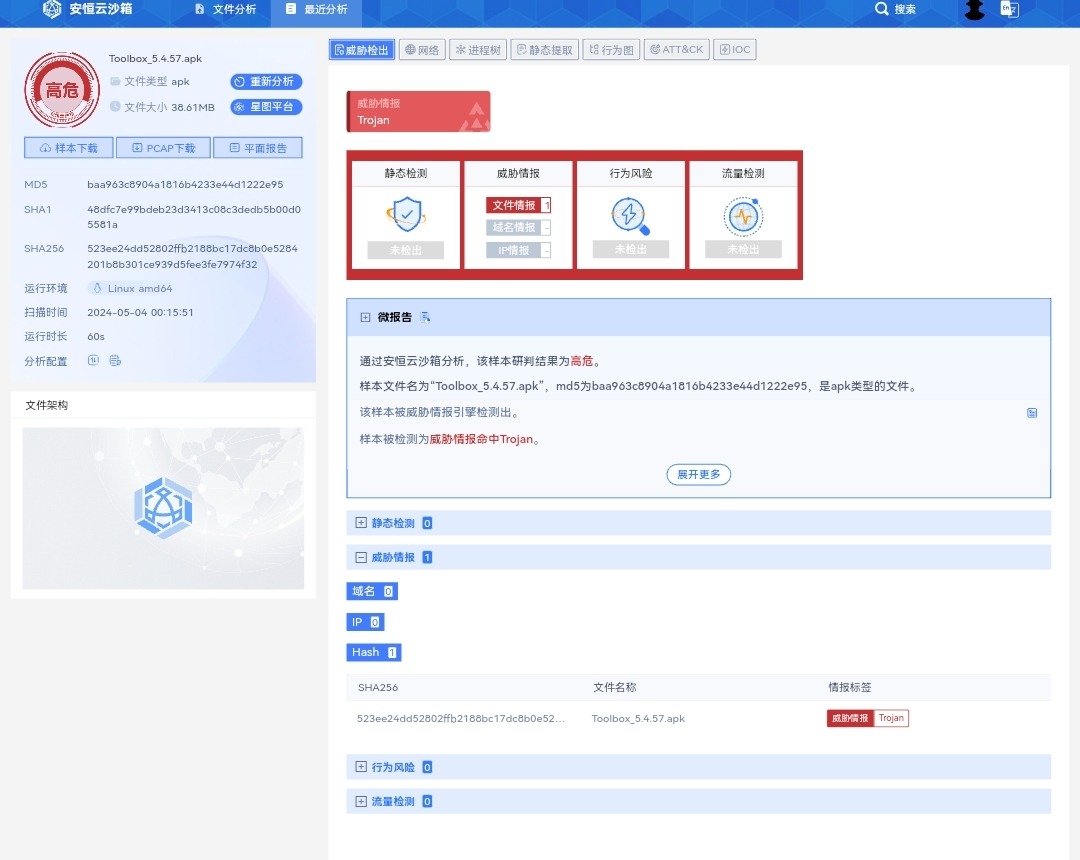Open the 网络 tab
Viewport: 1080px width, 860px height.
point(422,50)
